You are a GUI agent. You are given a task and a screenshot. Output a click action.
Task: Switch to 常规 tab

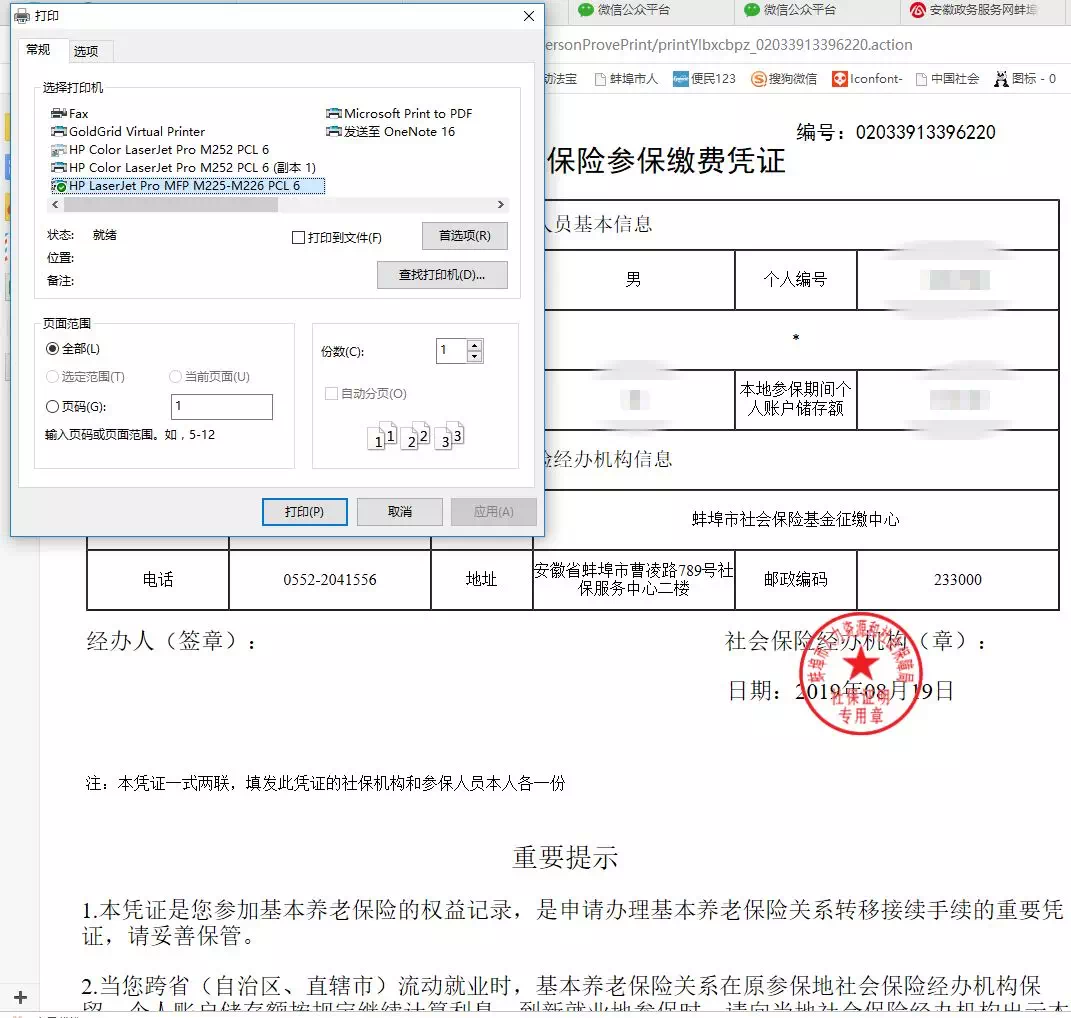coord(38,50)
